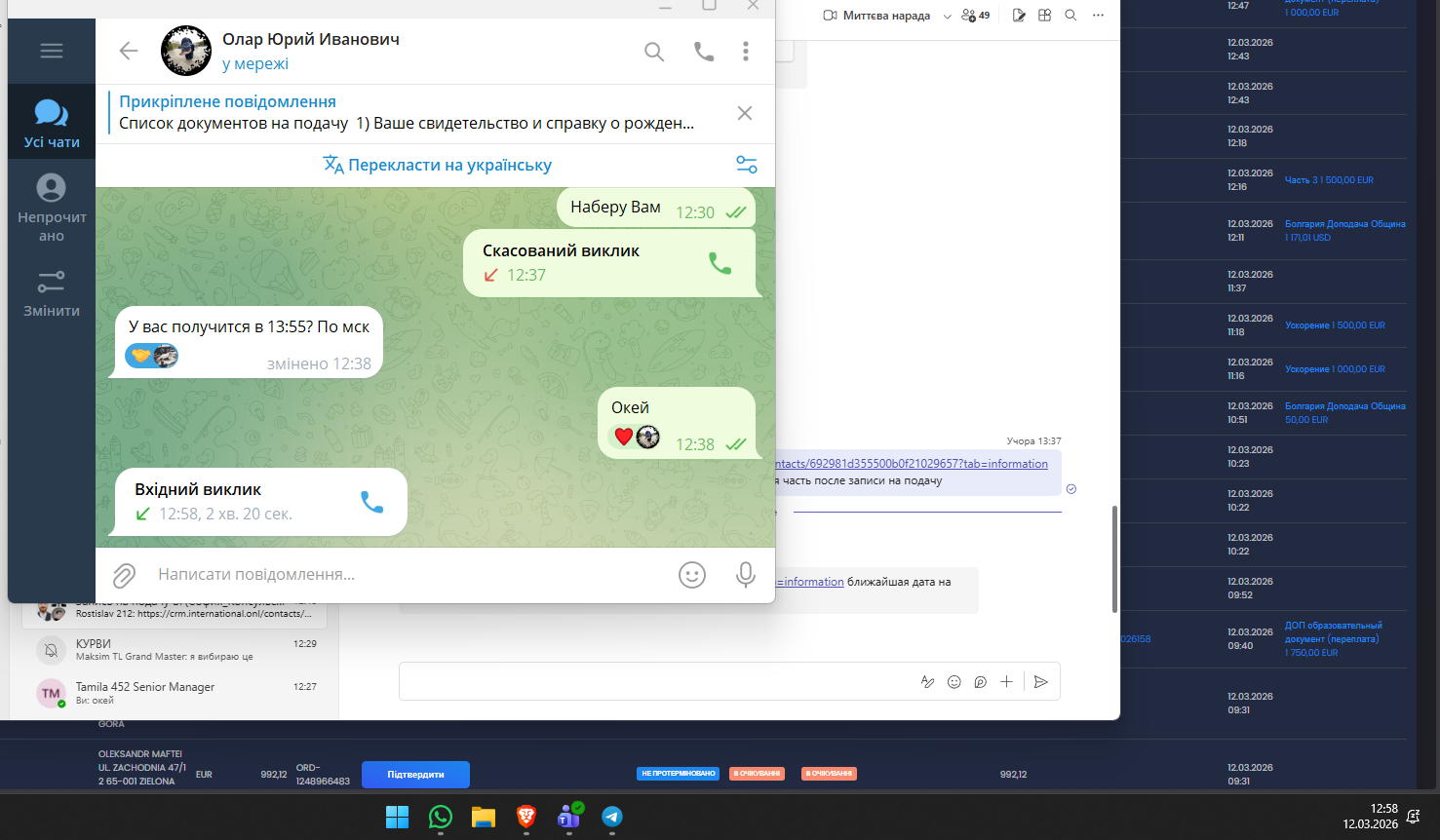Viewport: 1440px width, 840px height.
Task: Click the heart reaction on Окей message
Action: [635, 437]
